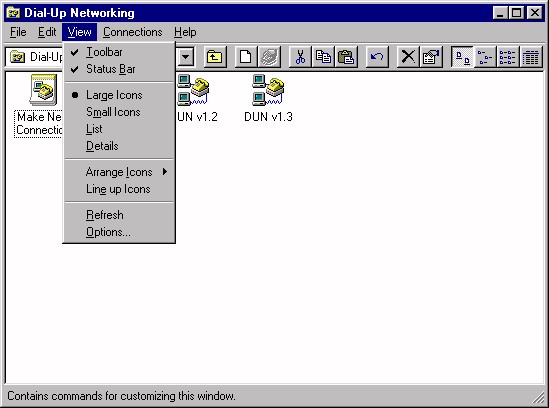Click the Up One Level folder icon
The height and width of the screenshot is (408, 549).
(x=215, y=56)
